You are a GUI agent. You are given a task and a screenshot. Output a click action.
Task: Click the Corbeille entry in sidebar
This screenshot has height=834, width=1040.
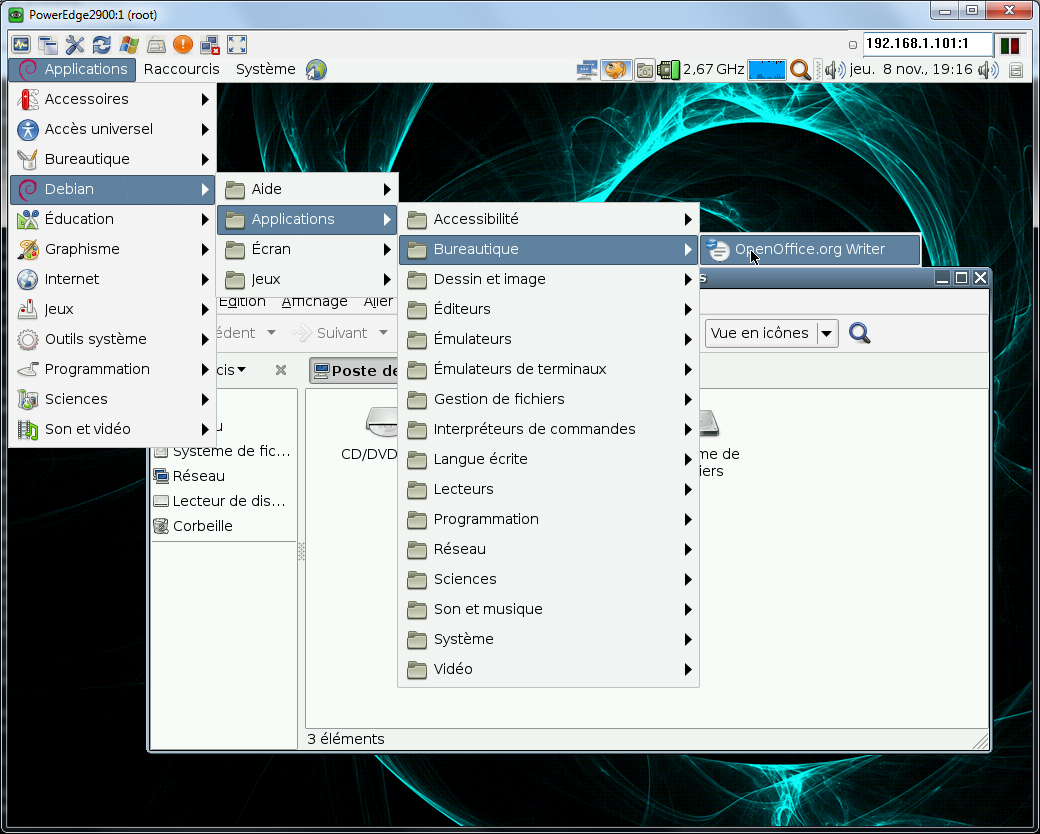coord(202,526)
